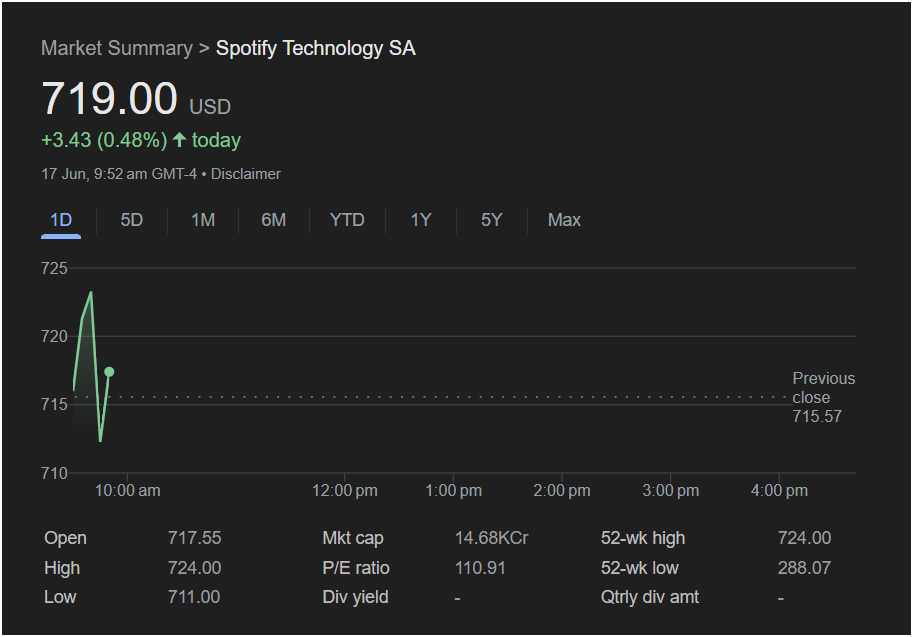This screenshot has width=913, height=637.
Task: Click the 725 y-axis label
Action: pyautogui.click(x=54, y=268)
